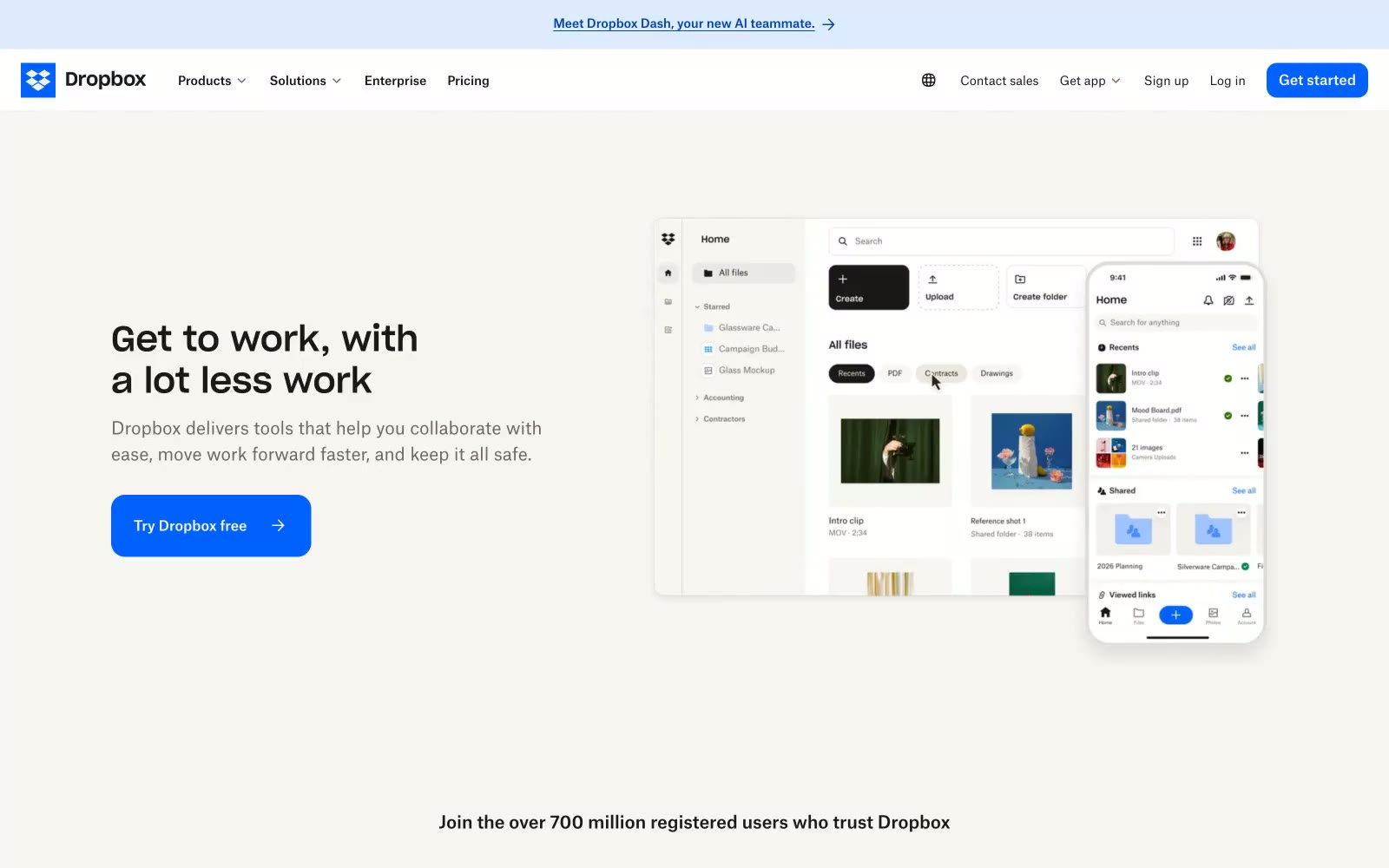Tap the Silverware Campa... shared folder tile
1389x868 pixels.
point(1213,529)
